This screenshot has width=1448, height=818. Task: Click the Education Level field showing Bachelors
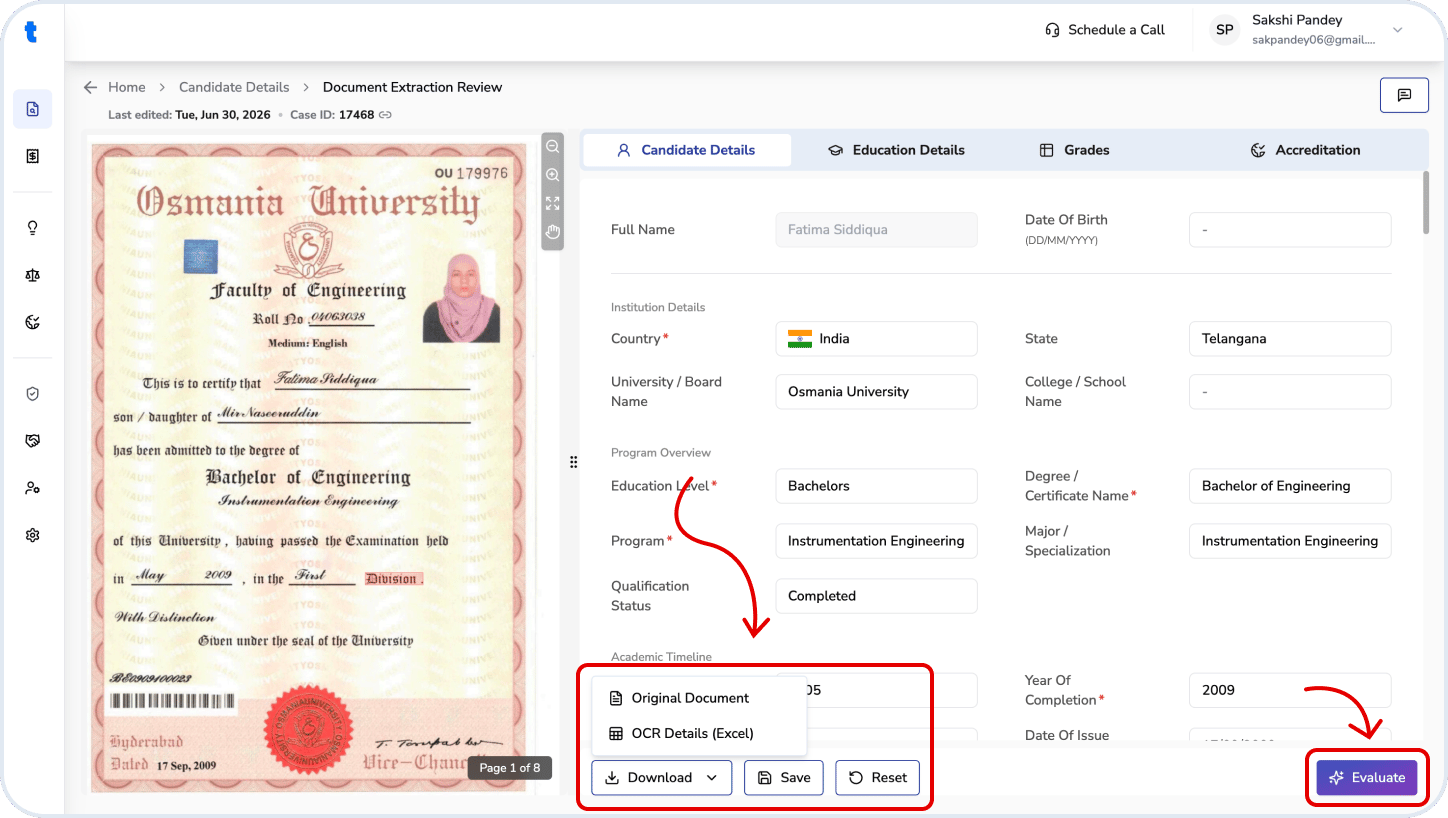pyautogui.click(x=876, y=486)
